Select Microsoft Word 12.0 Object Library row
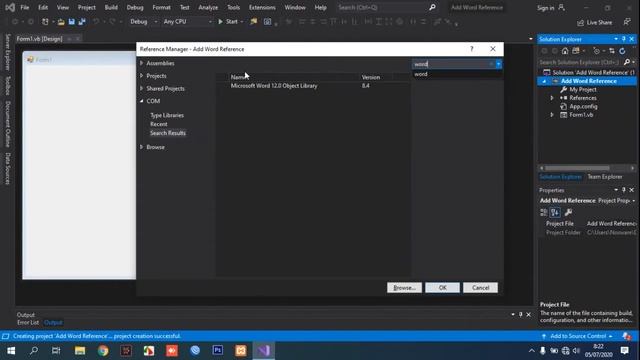 [x=313, y=86]
